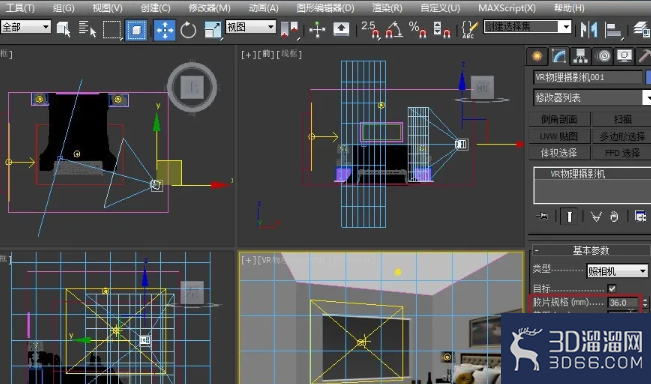Click the Mirror tool icon
The image size is (651, 384).
click(x=589, y=30)
